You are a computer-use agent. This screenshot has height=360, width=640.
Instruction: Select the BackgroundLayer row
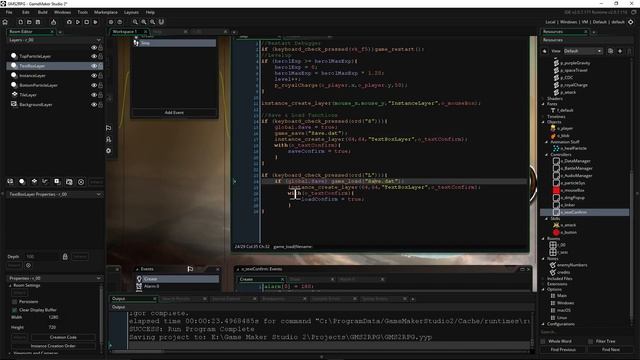coord(54,104)
